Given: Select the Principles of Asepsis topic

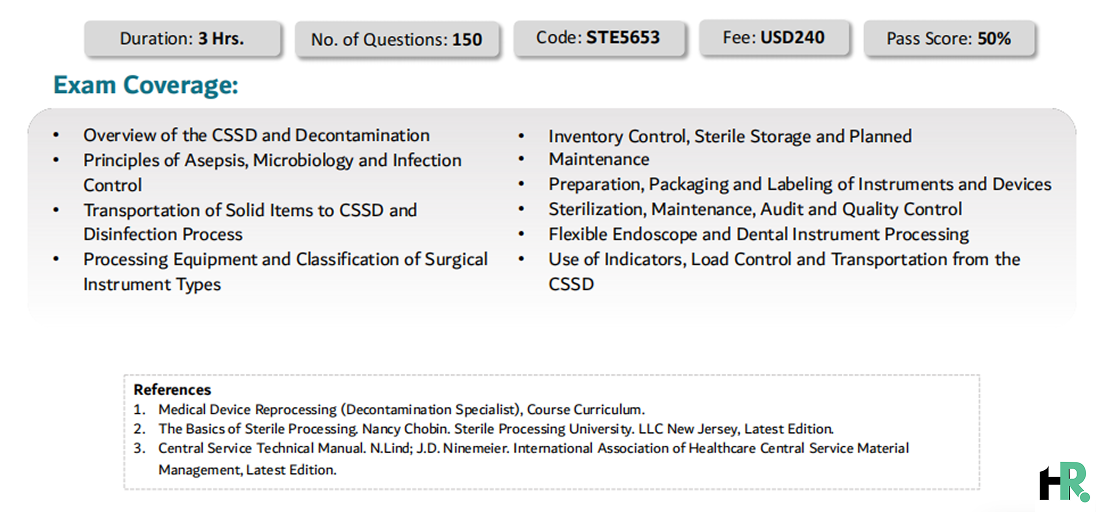Looking at the screenshot, I should point(273,173).
